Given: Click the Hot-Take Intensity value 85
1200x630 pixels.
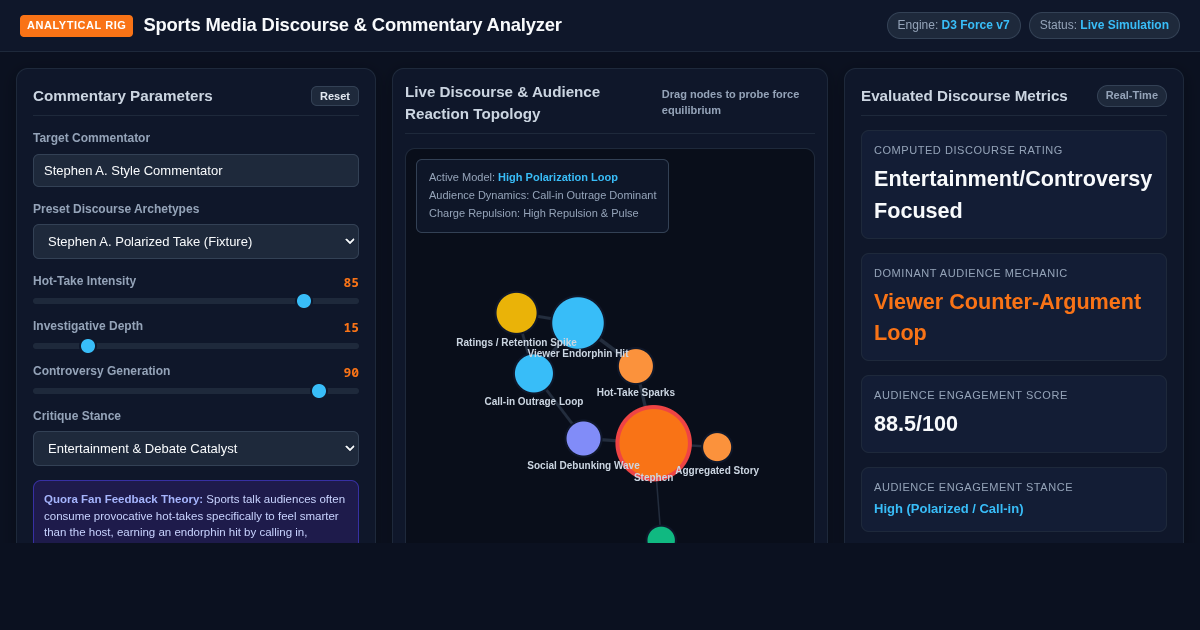Looking at the screenshot, I should 351,283.
